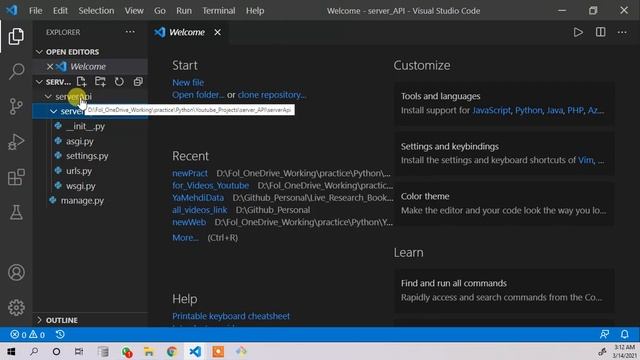Open the View menu

[134, 11]
